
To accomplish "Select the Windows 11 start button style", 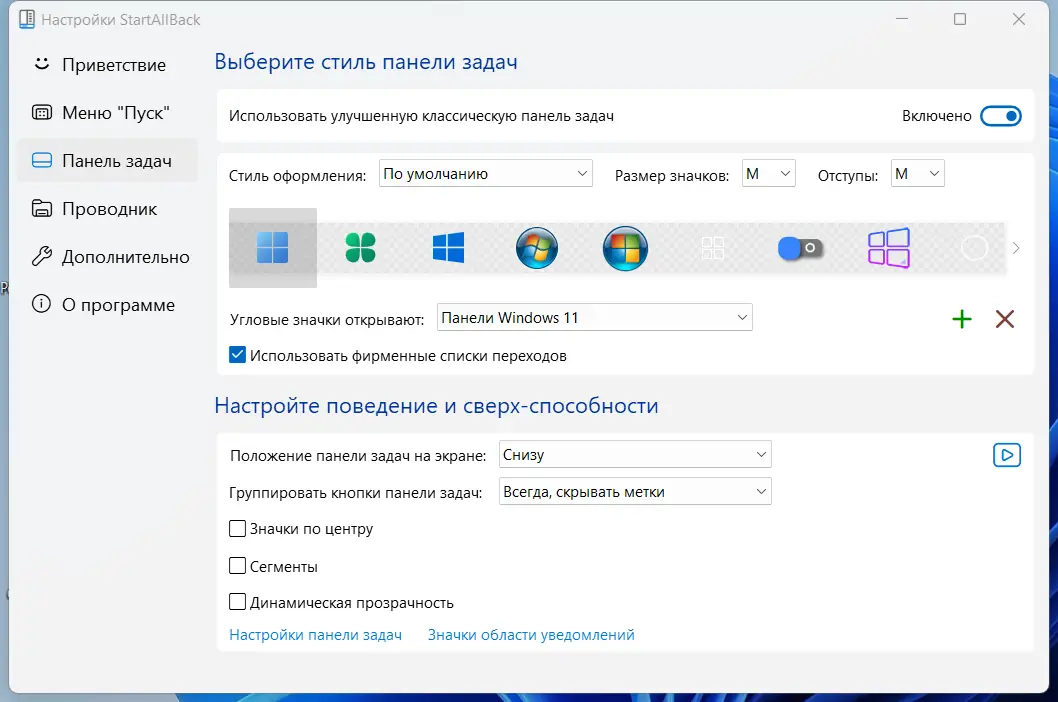I will [272, 248].
